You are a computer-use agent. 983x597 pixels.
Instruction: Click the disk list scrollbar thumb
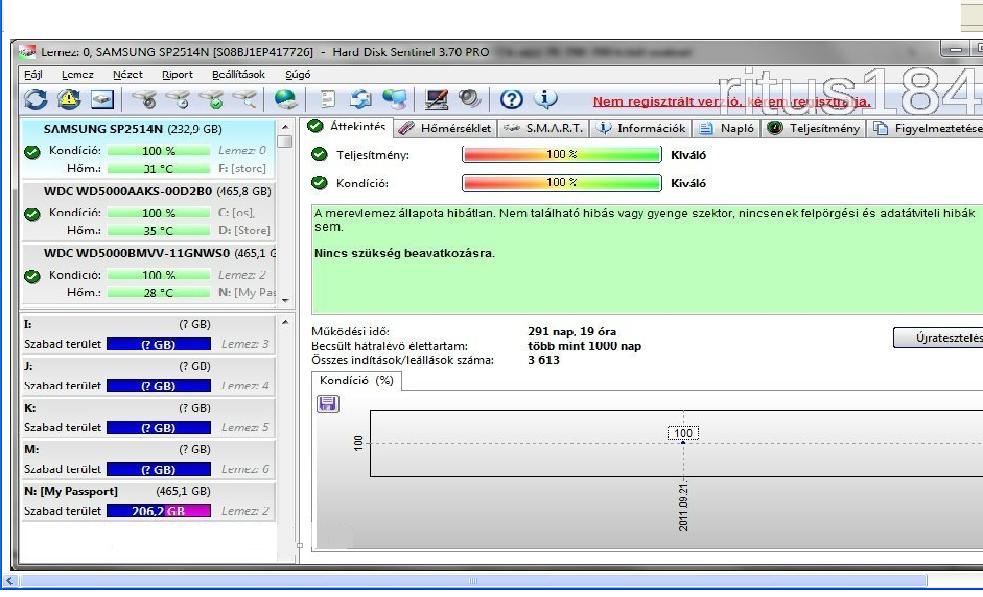[285, 142]
